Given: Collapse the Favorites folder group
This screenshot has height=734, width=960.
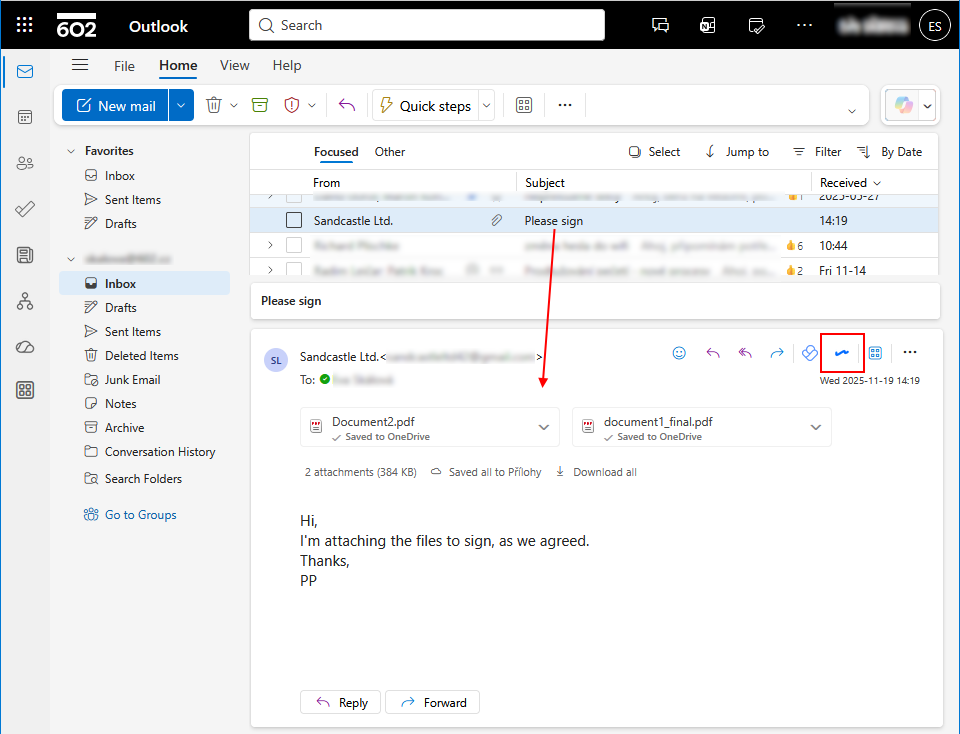Looking at the screenshot, I should coord(71,151).
